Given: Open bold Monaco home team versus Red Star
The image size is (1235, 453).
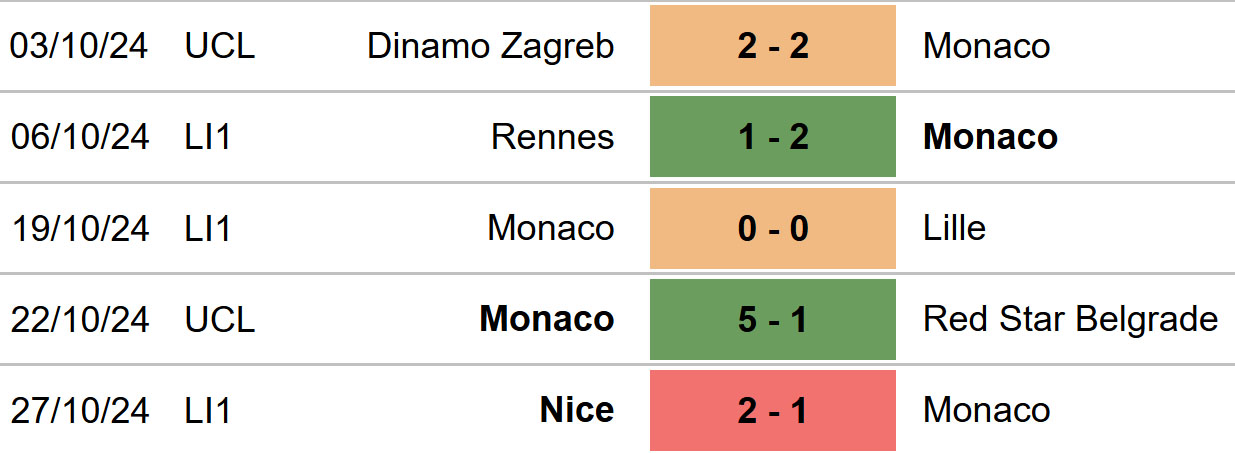Looking at the screenshot, I should (547, 319).
